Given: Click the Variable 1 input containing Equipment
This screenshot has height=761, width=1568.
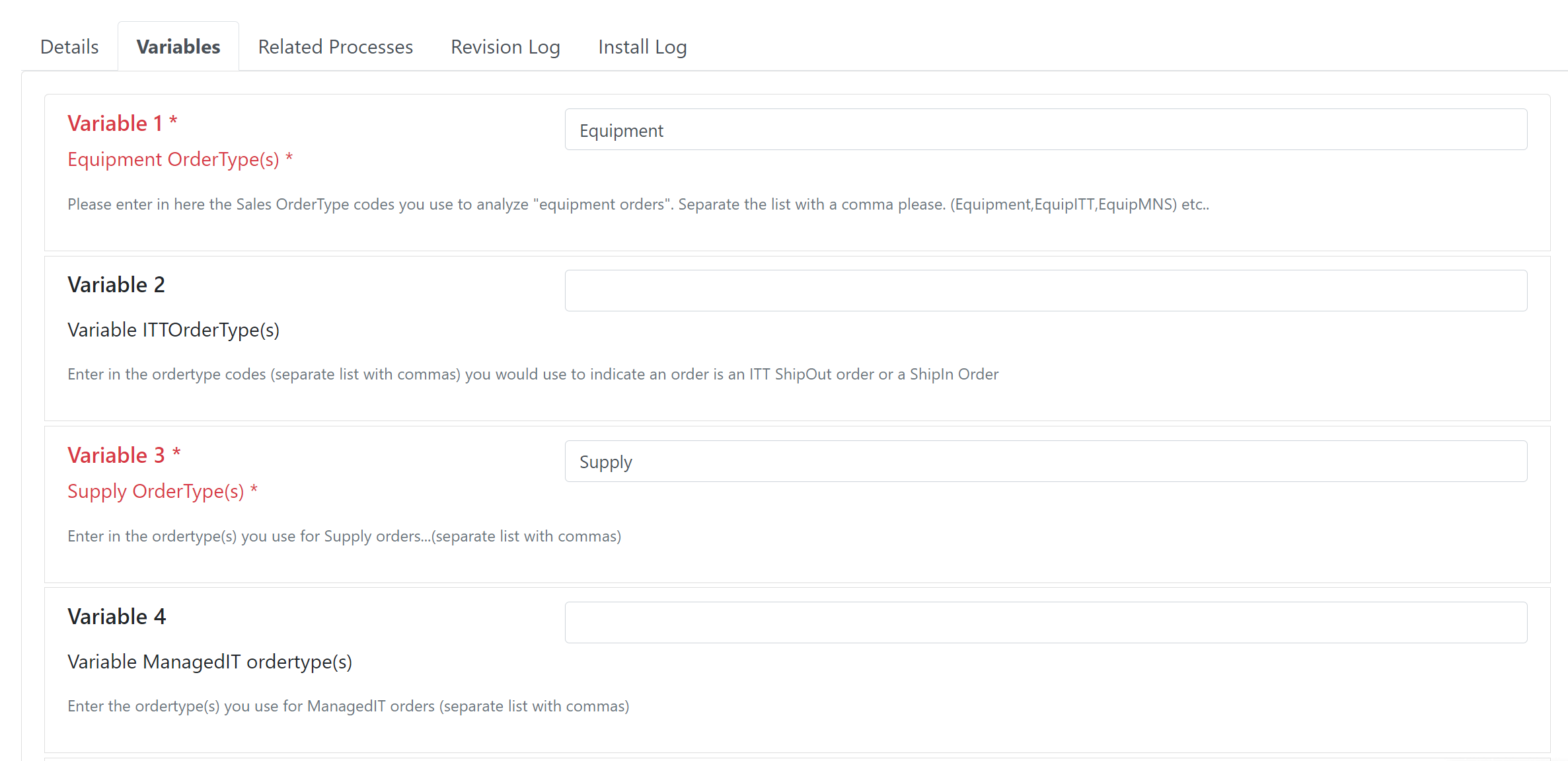Looking at the screenshot, I should [1046, 130].
